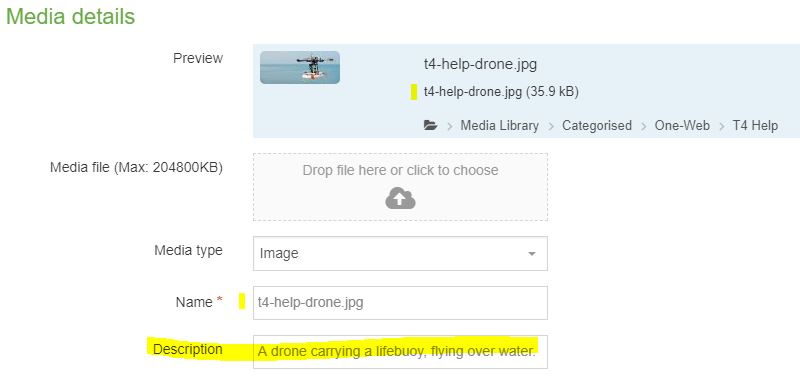The image size is (800, 381).
Task: Click the Media Library breadcrumb link
Action: (x=499, y=125)
